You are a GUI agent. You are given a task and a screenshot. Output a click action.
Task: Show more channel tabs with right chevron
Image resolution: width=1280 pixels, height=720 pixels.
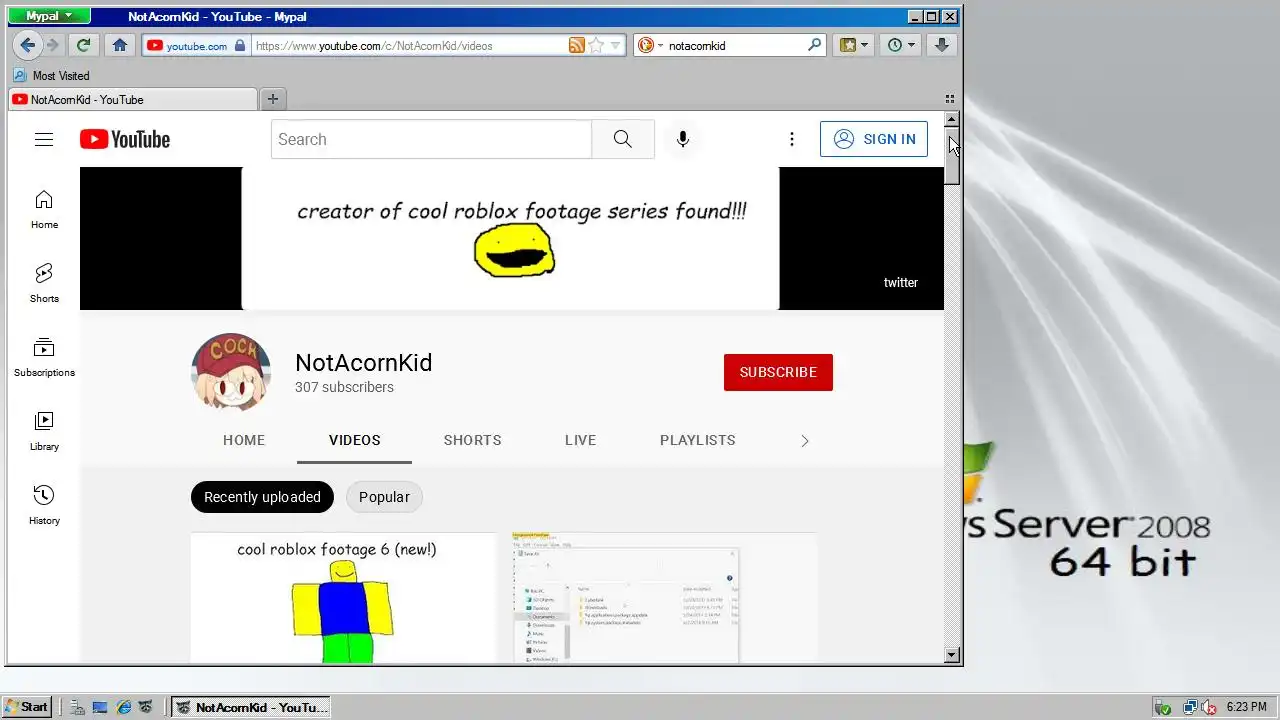(805, 440)
